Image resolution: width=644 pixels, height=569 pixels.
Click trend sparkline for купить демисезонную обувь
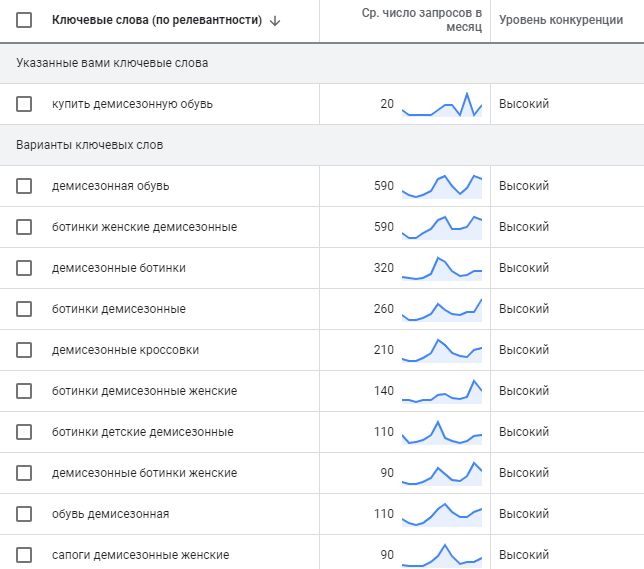click(x=442, y=105)
